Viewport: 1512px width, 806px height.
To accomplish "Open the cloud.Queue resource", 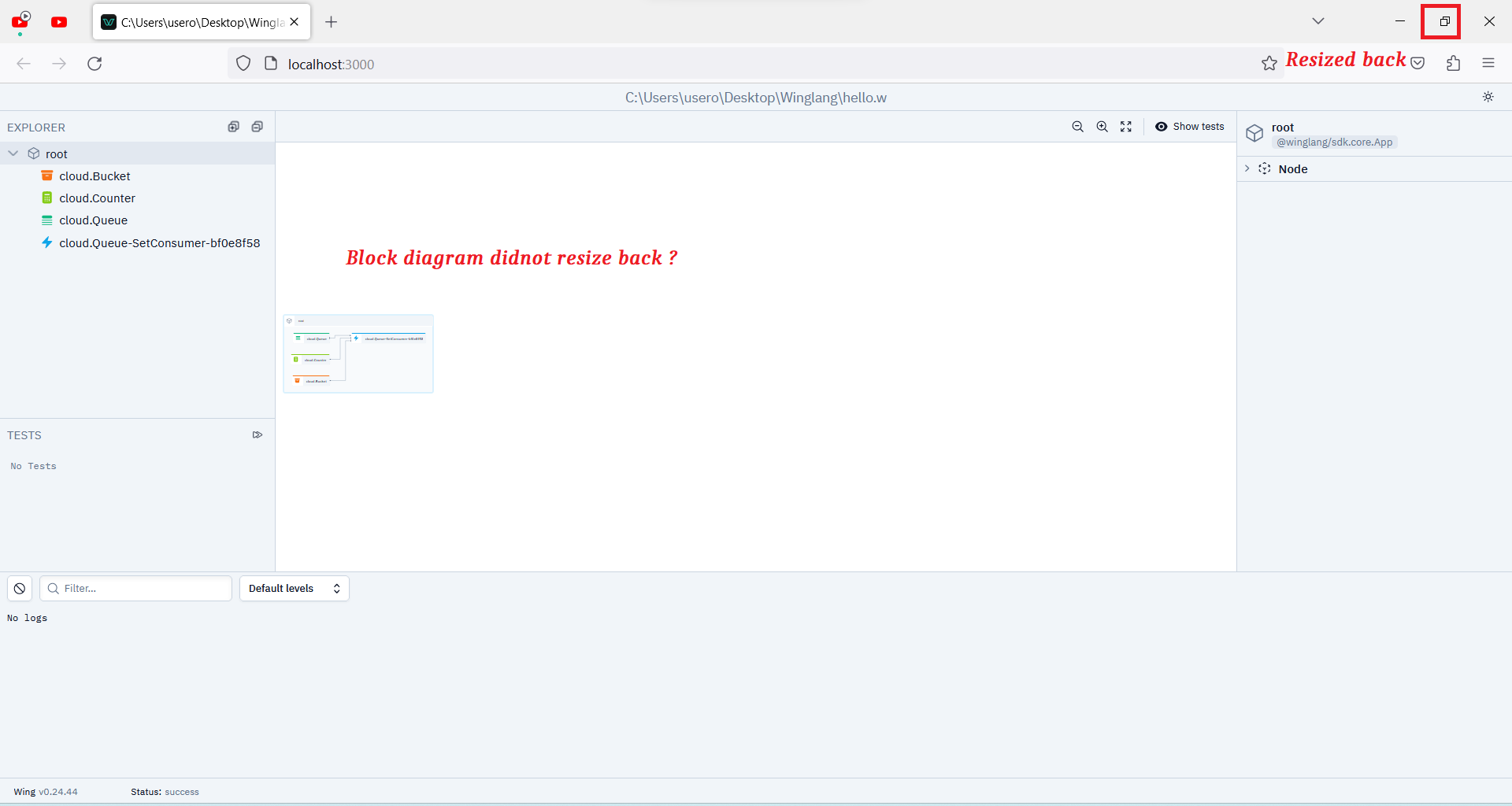I will [x=94, y=220].
